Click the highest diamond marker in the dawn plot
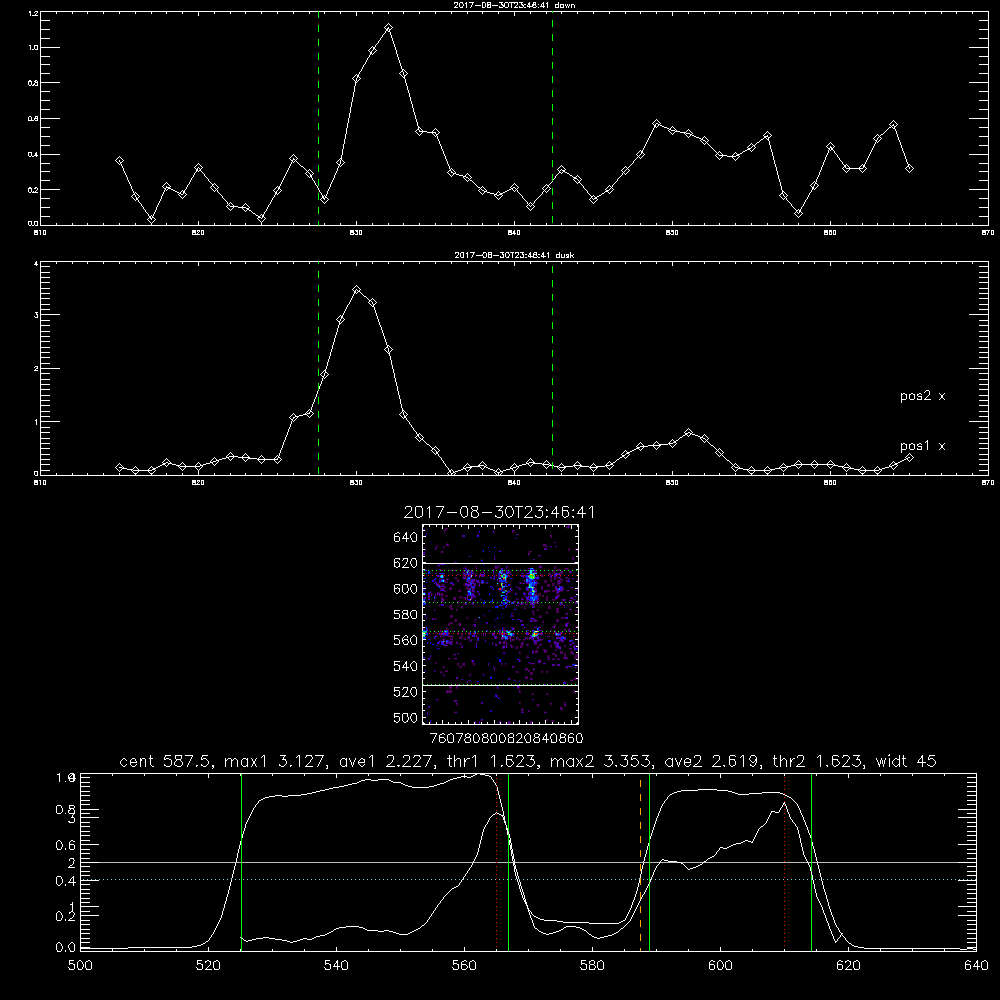This screenshot has width=1000, height=1000. 388,28
